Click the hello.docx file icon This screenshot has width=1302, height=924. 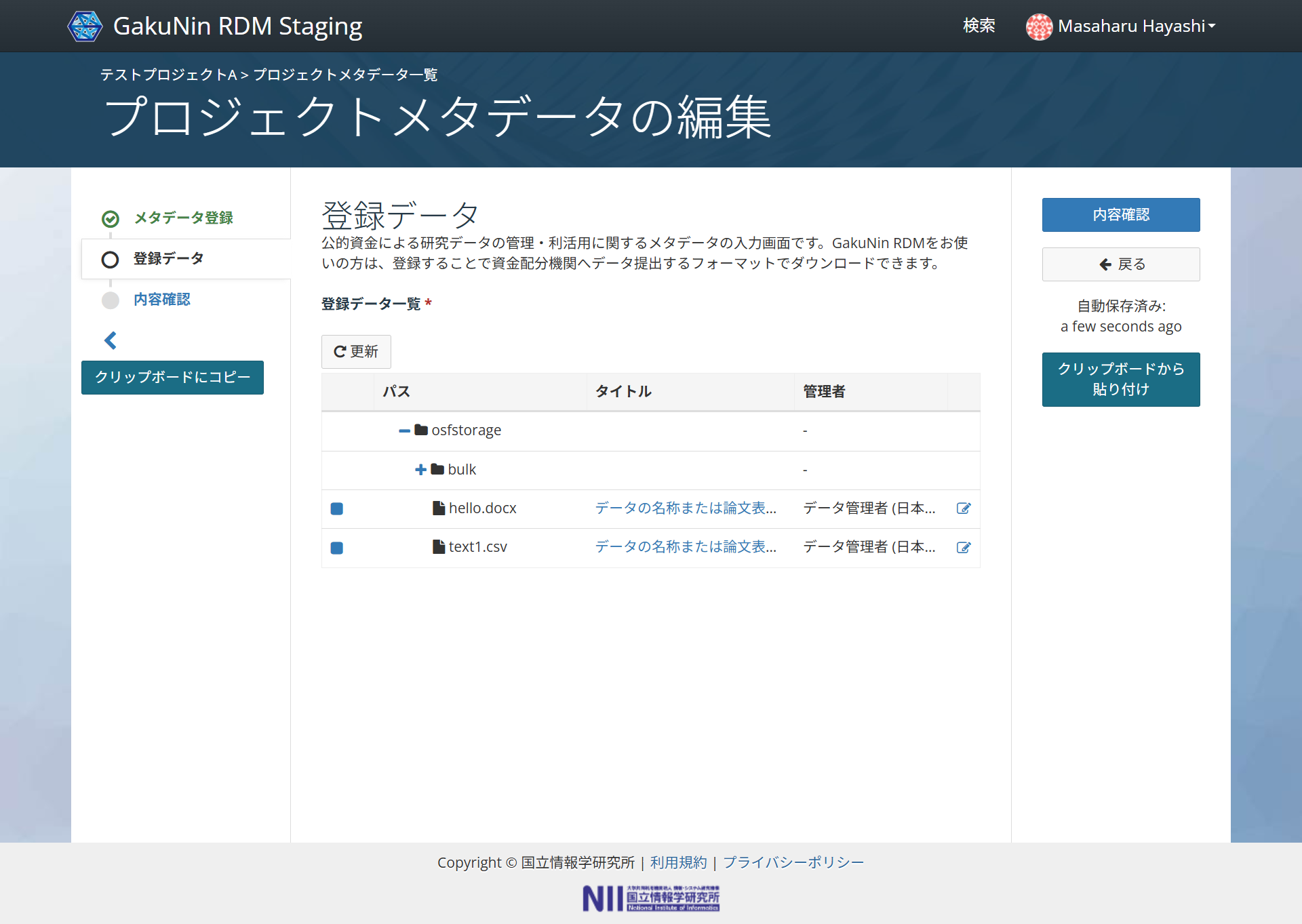439,508
